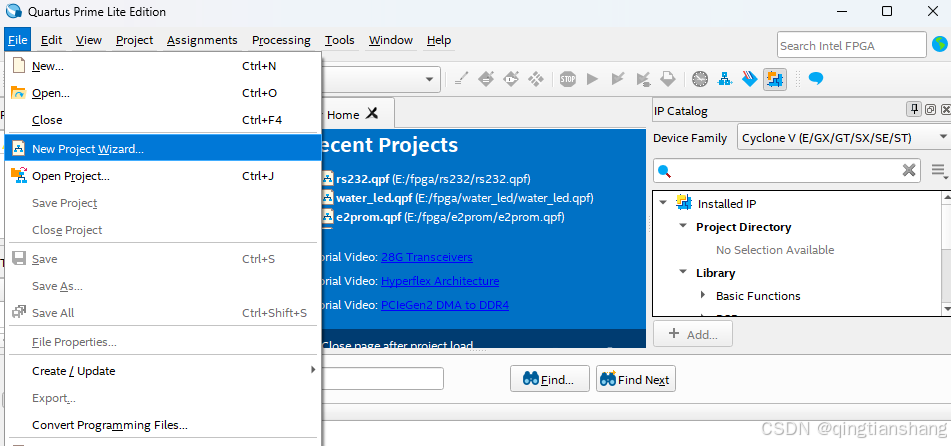The width and height of the screenshot is (951, 446).
Task: Select New... in the File menu
Action: [163, 66]
